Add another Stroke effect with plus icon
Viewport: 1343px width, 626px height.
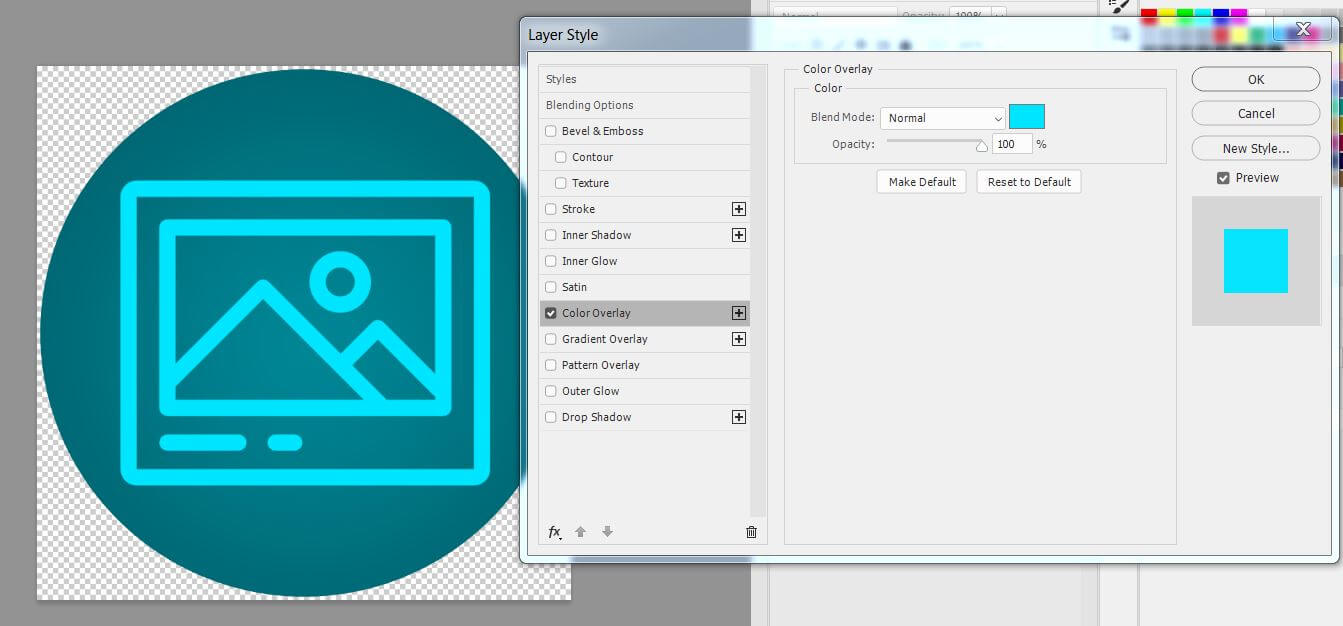738,209
